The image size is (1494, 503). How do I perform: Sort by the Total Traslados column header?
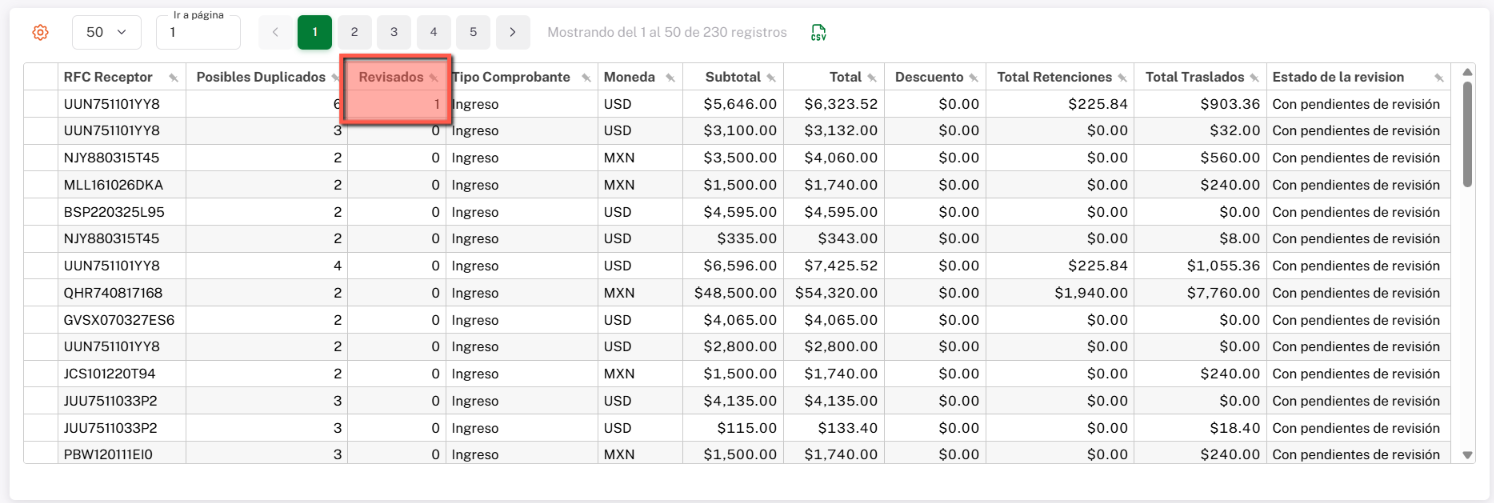(x=1194, y=77)
